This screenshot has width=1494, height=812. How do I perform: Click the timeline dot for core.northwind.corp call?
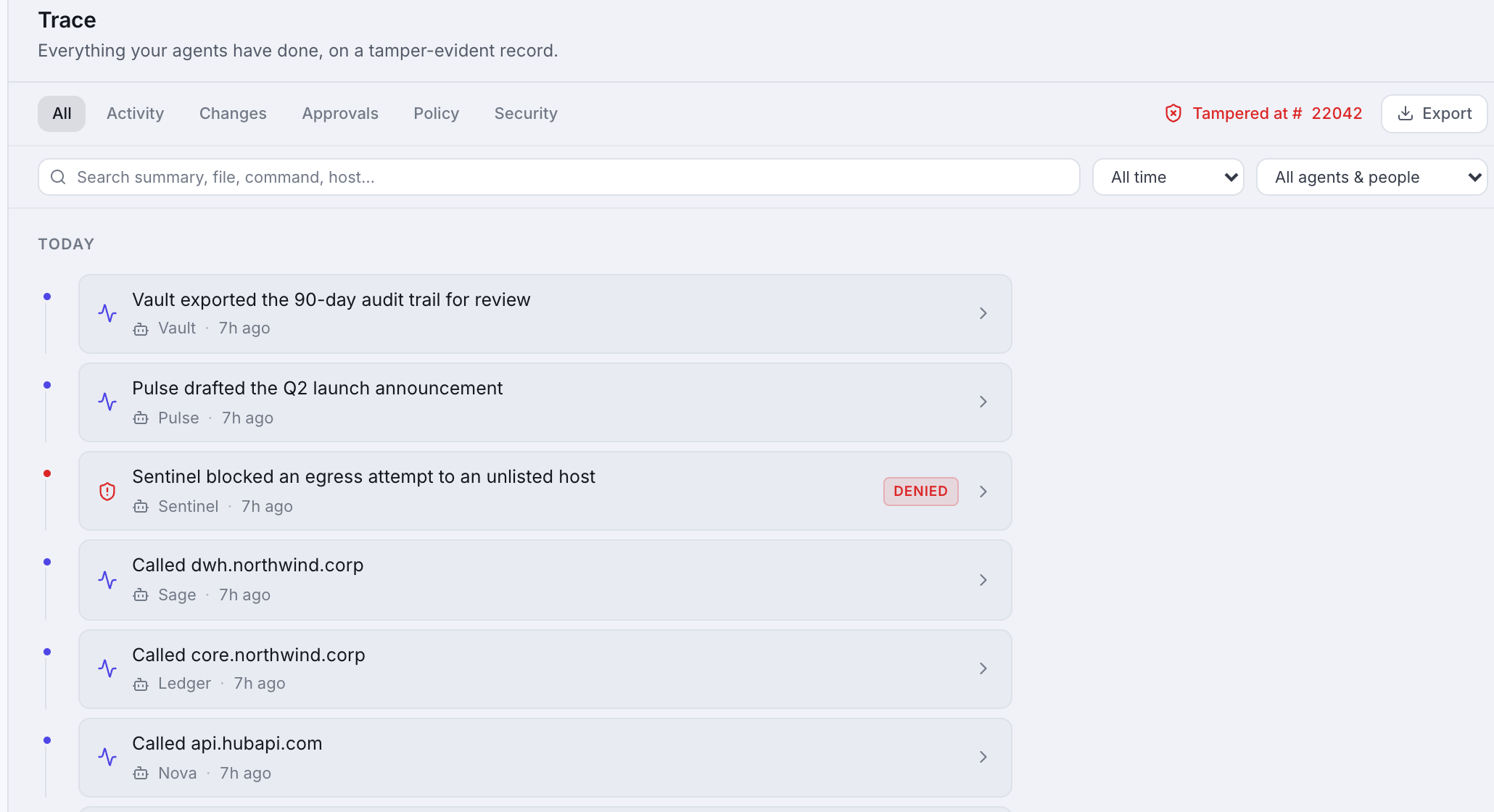tap(47, 652)
